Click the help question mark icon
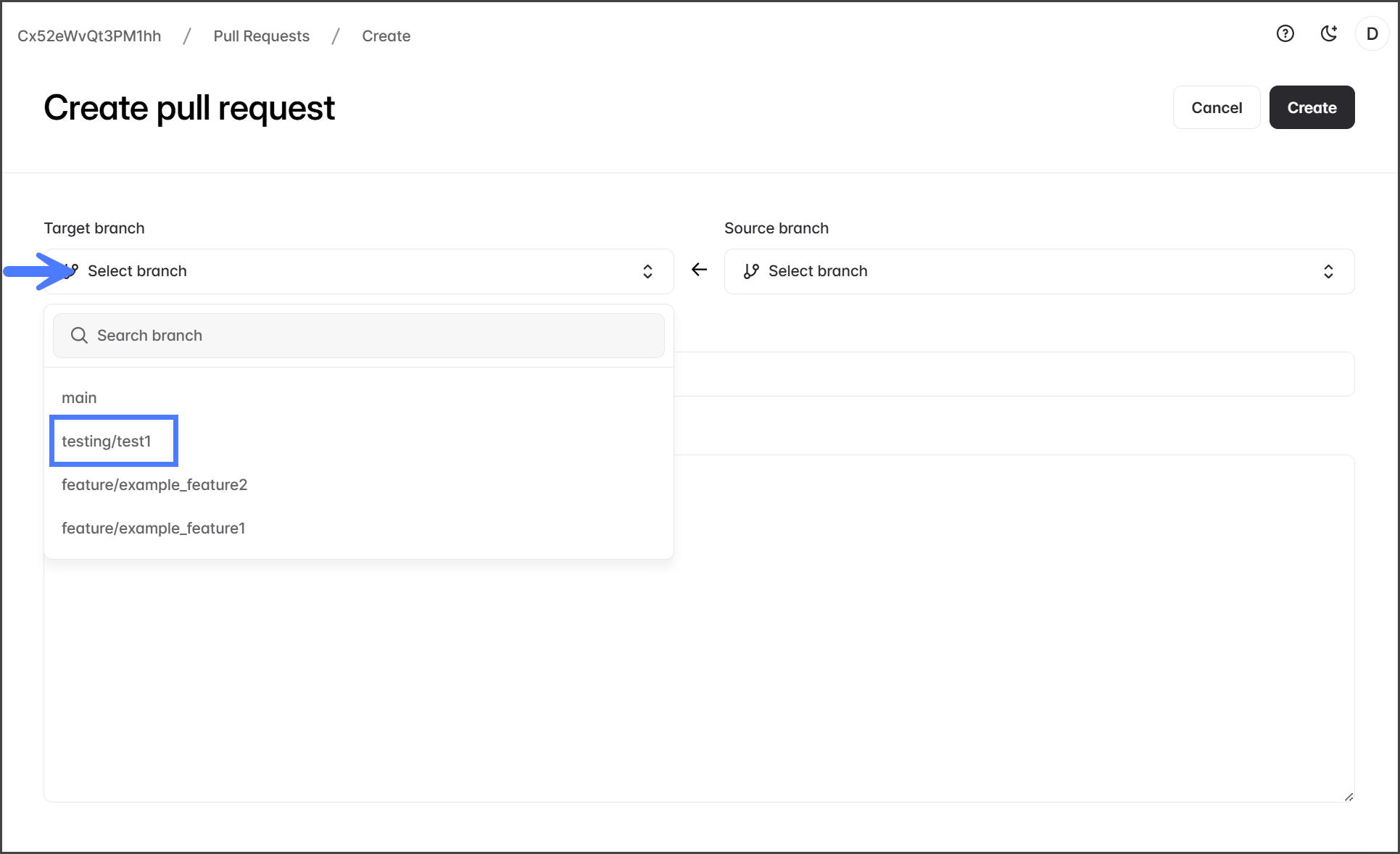 click(1285, 34)
